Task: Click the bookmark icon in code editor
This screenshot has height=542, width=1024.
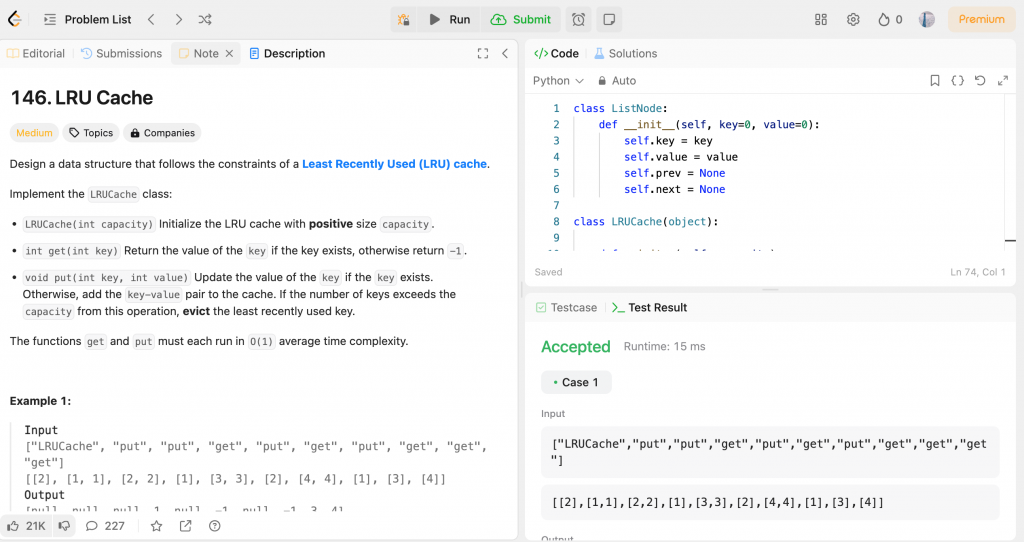Action: coord(935,80)
